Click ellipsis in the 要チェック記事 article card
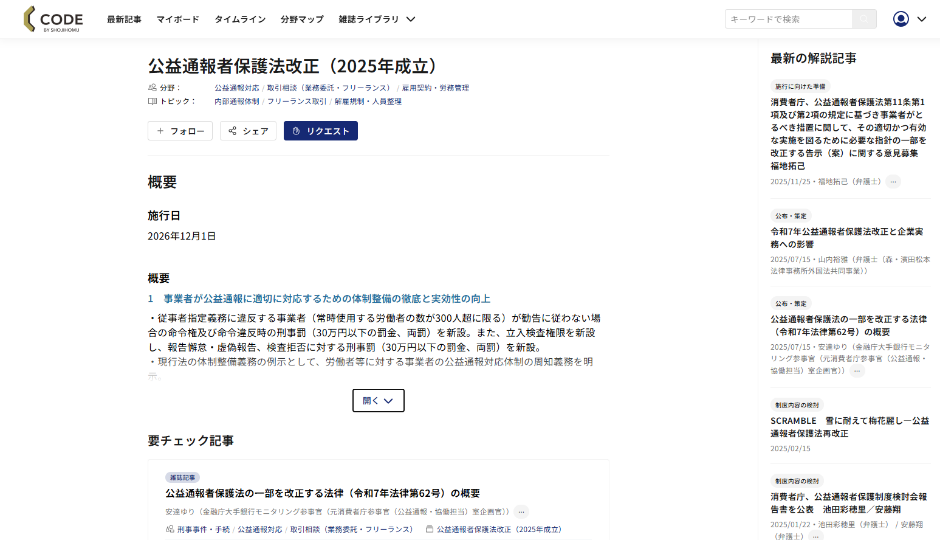 pyautogui.click(x=522, y=511)
